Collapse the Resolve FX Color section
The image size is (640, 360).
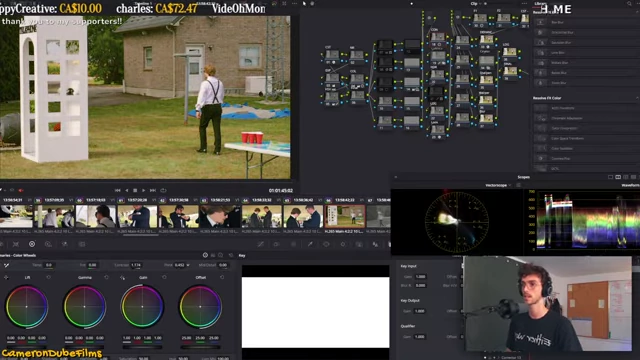638,98
